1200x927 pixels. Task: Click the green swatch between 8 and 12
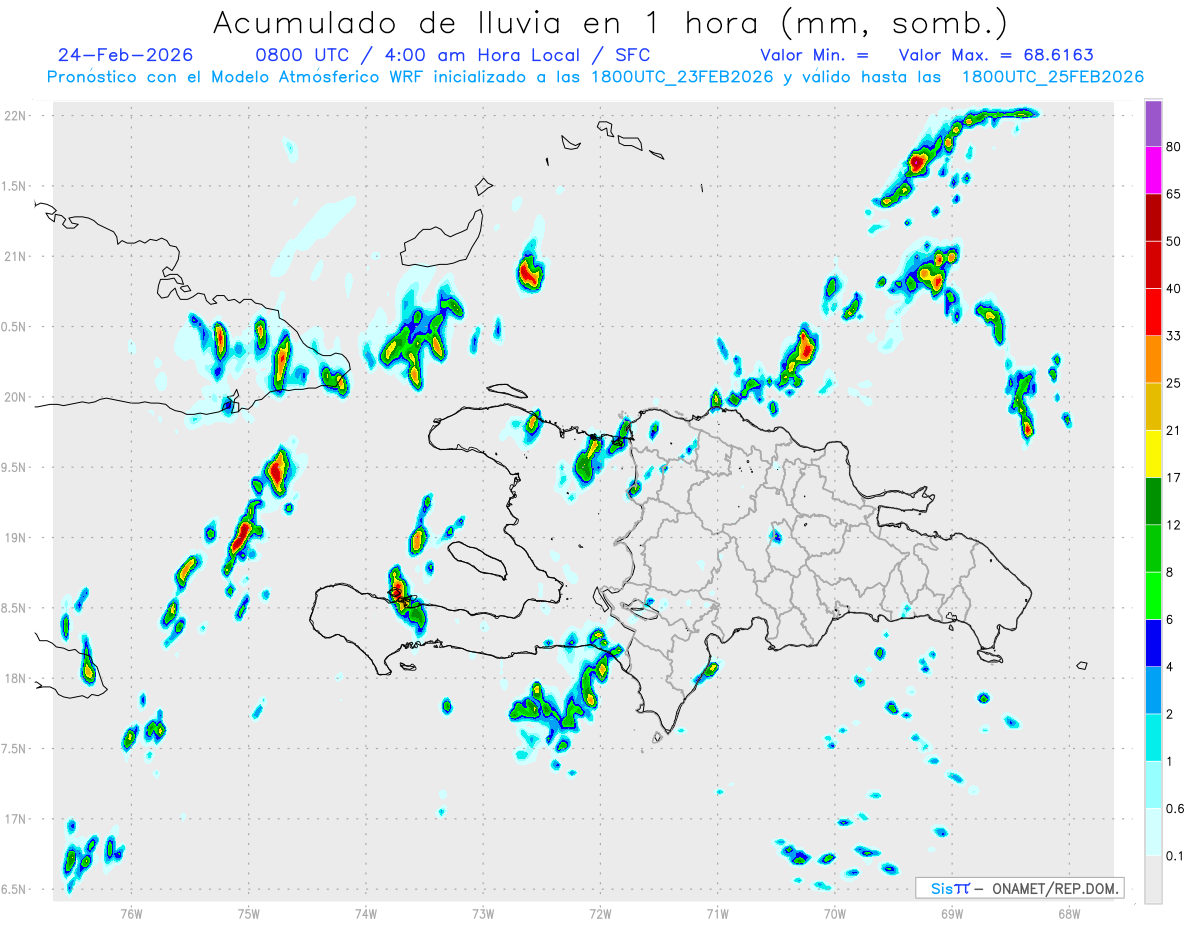click(1153, 548)
